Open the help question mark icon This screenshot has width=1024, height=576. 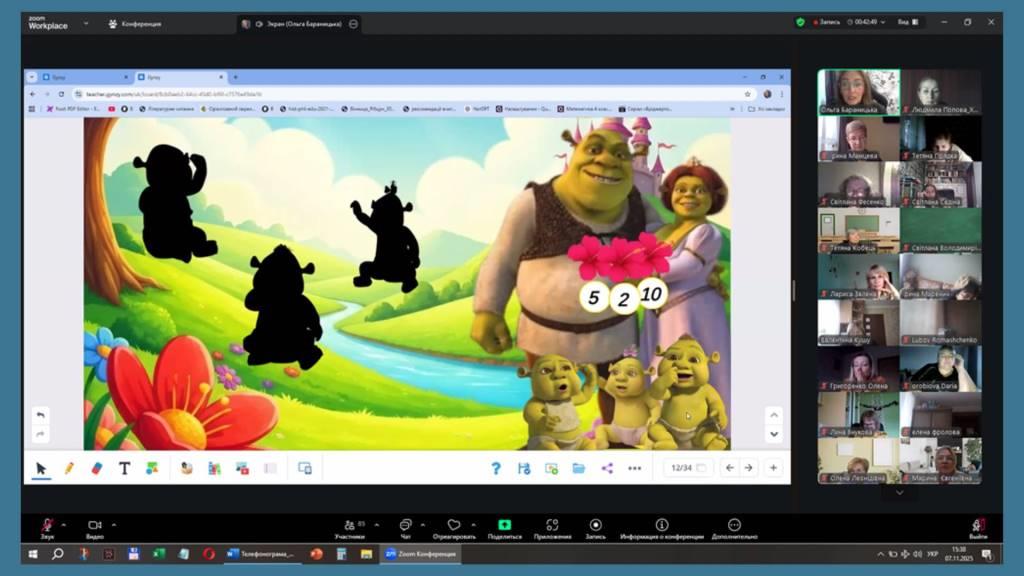496,468
